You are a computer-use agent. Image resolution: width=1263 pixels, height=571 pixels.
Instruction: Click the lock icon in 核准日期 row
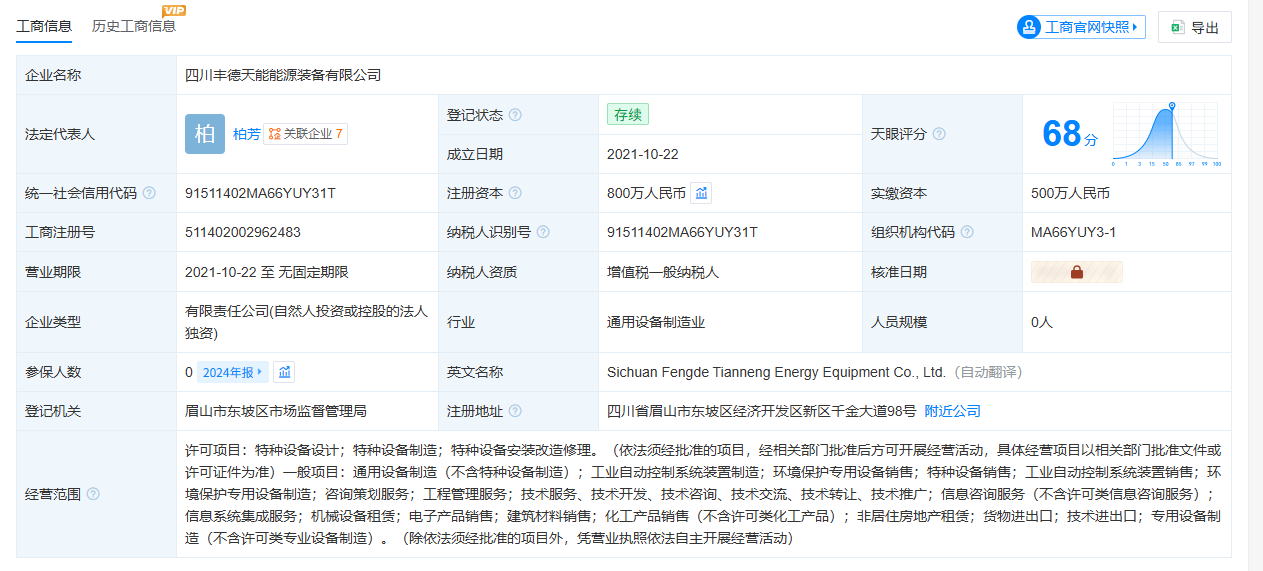(1077, 272)
